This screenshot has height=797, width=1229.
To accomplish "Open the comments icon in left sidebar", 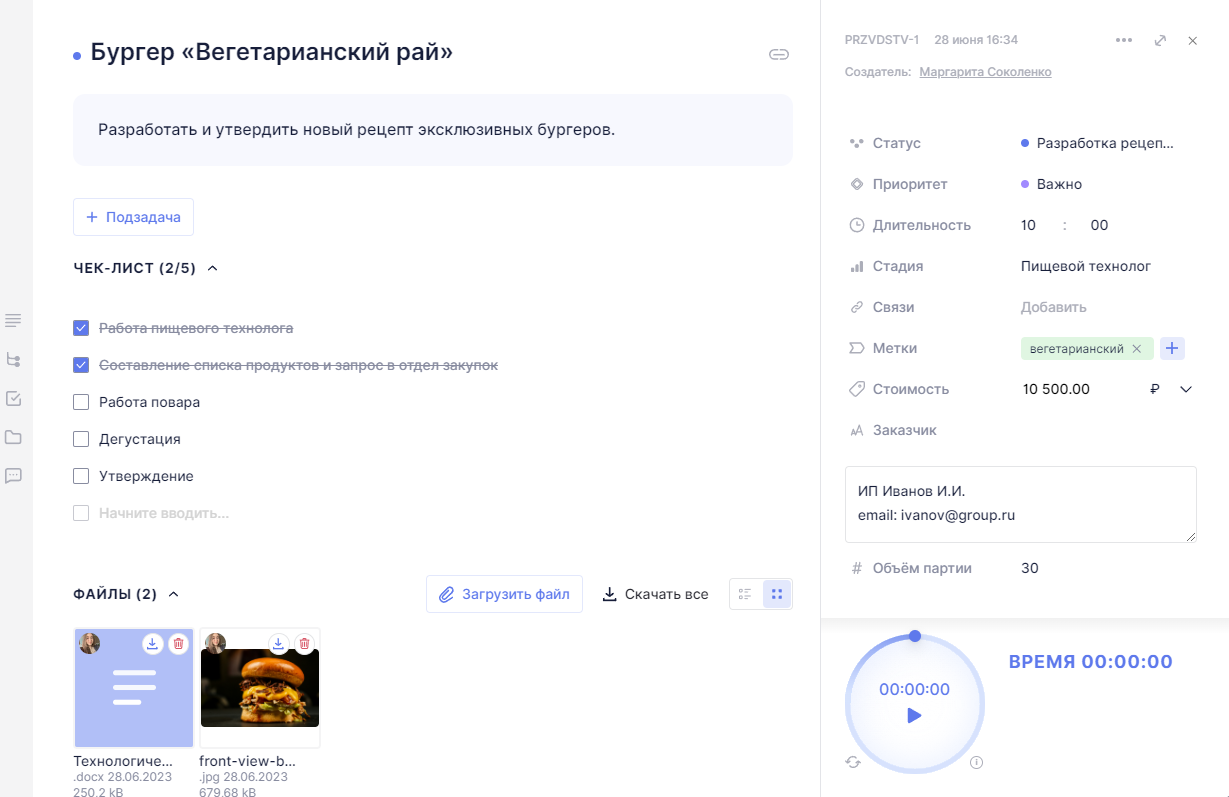I will tap(13, 476).
